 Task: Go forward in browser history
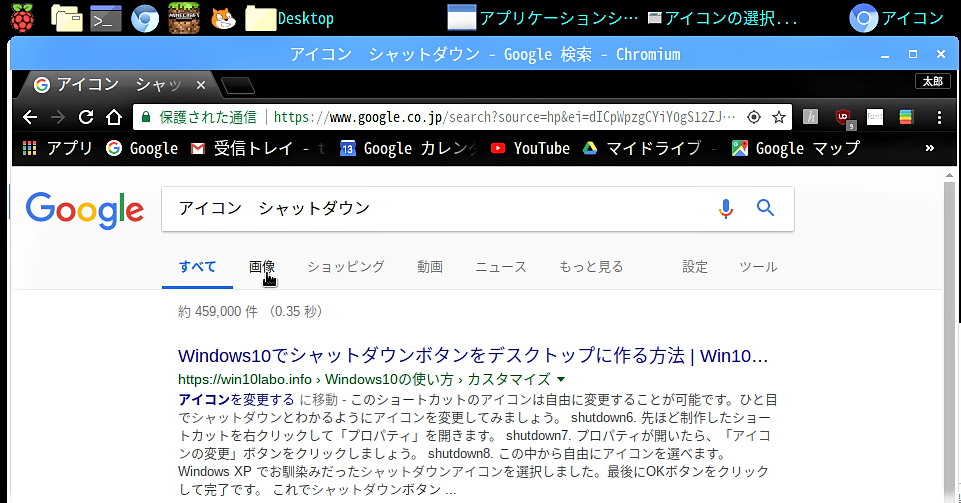point(58,117)
